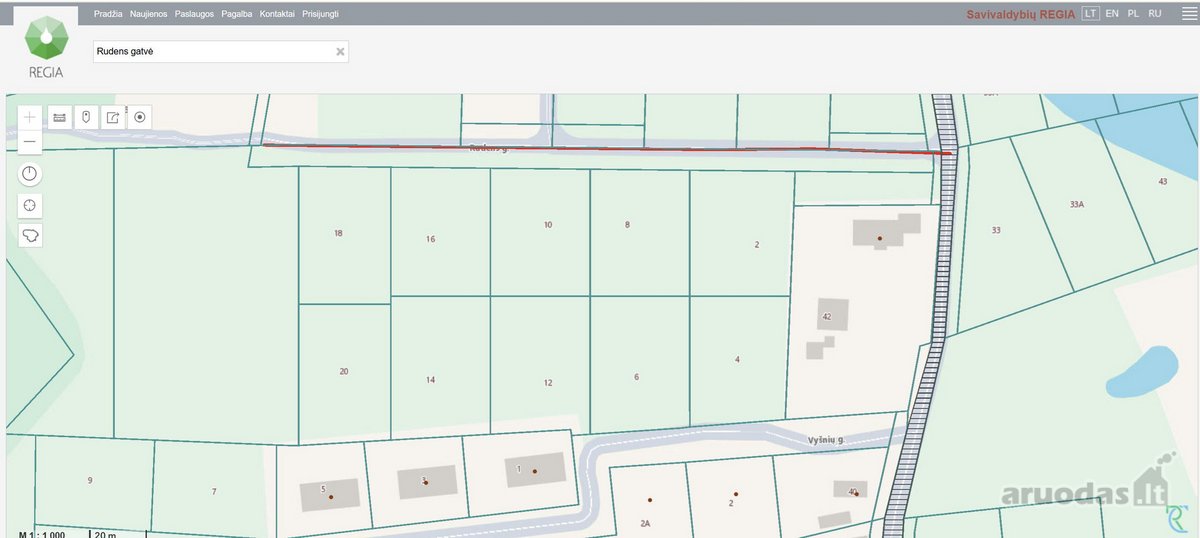Select parcel number 8 on map
The height and width of the screenshot is (538, 1200).
pos(627,225)
